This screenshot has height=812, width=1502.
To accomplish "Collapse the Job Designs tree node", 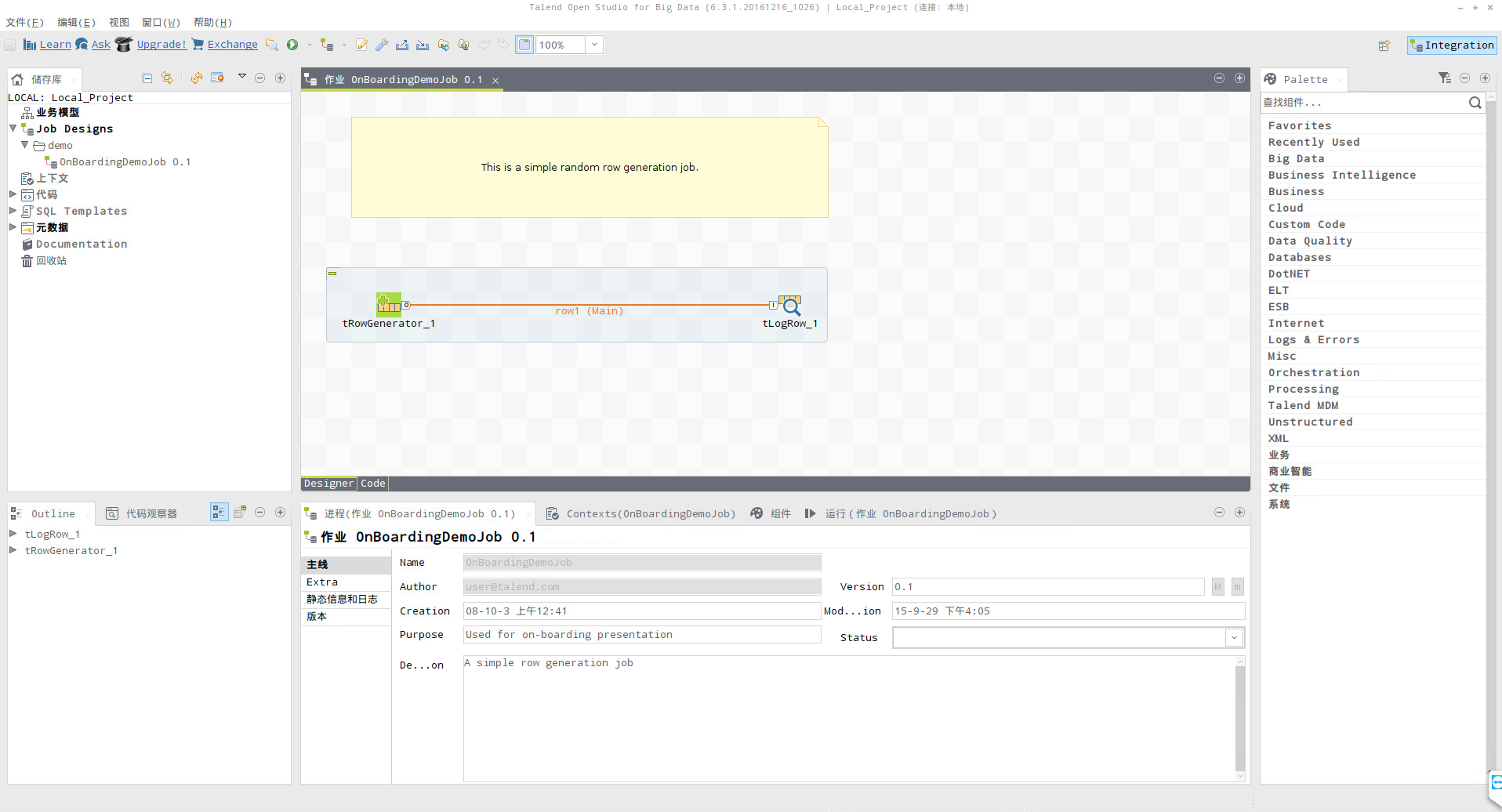I will coord(13,128).
